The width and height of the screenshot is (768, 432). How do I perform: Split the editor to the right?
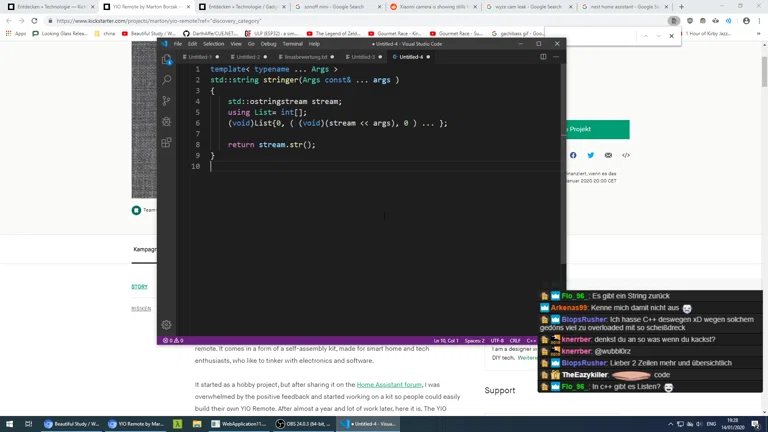[x=543, y=57]
